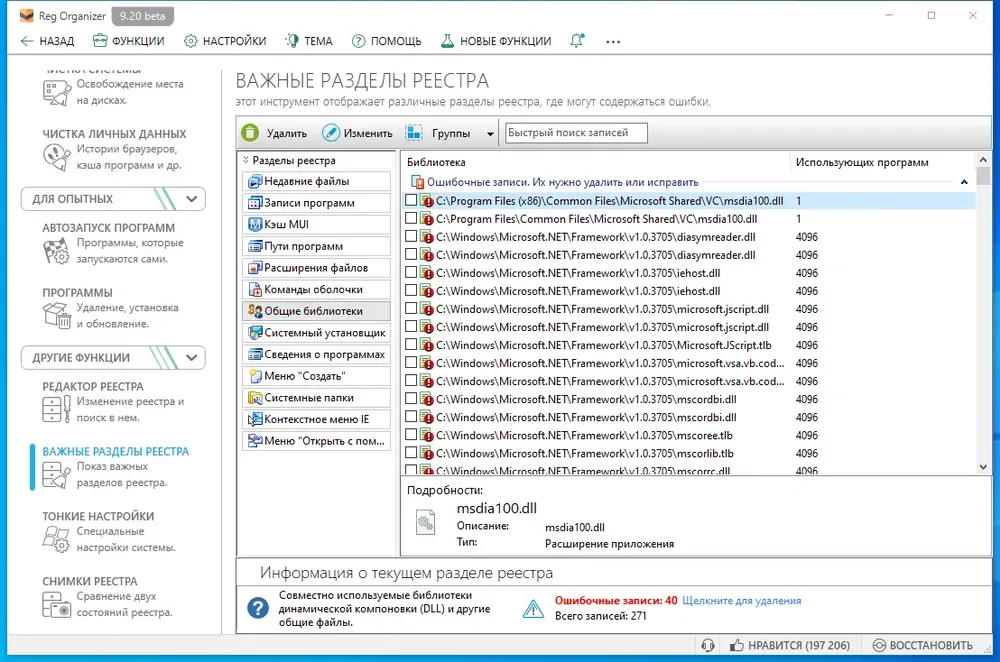The image size is (1000, 662).
Task: Click the РЕДАКТОР РЕЕСТРА sidebar icon
Action: pyautogui.click(x=56, y=409)
